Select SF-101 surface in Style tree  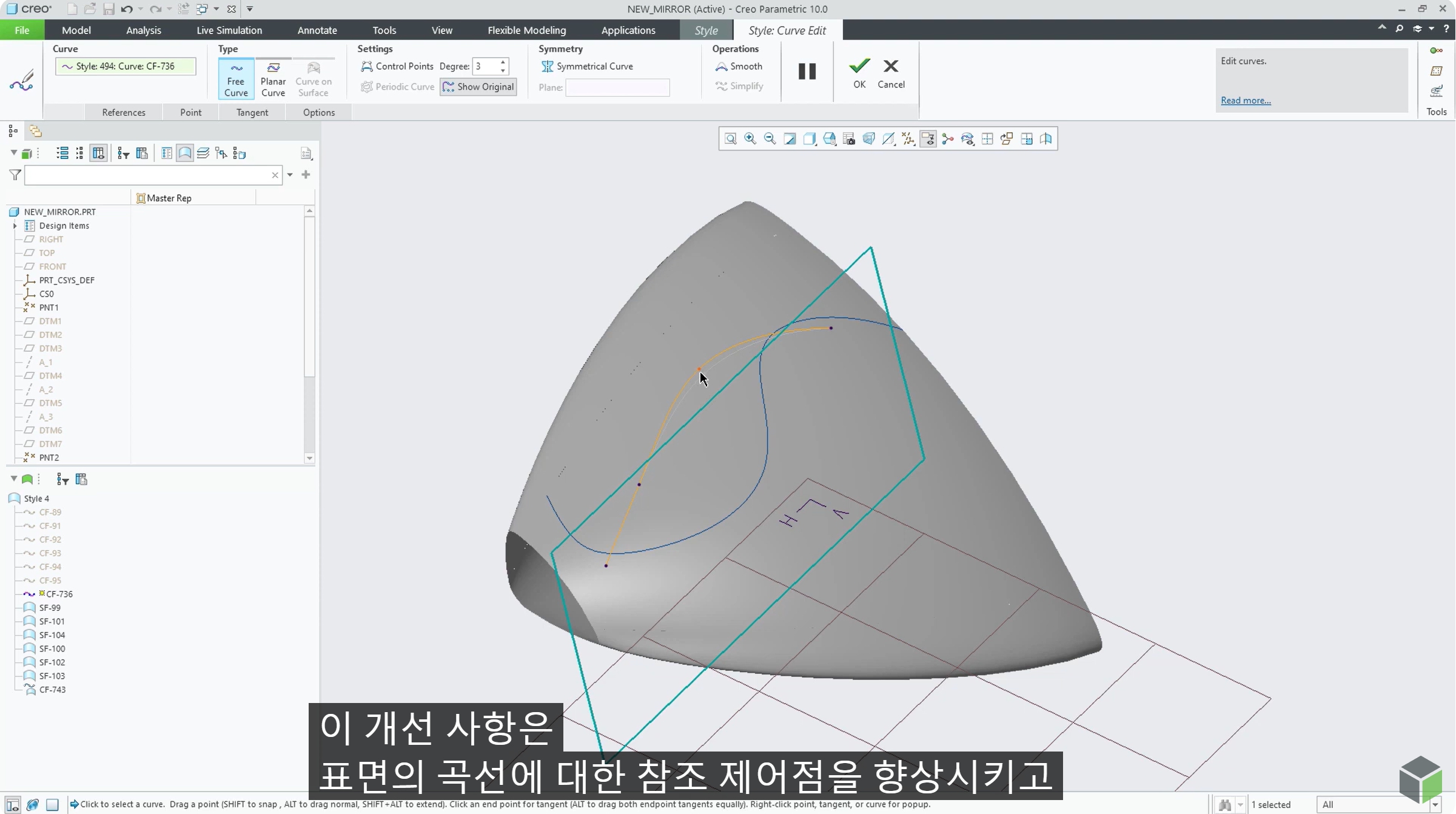52,621
